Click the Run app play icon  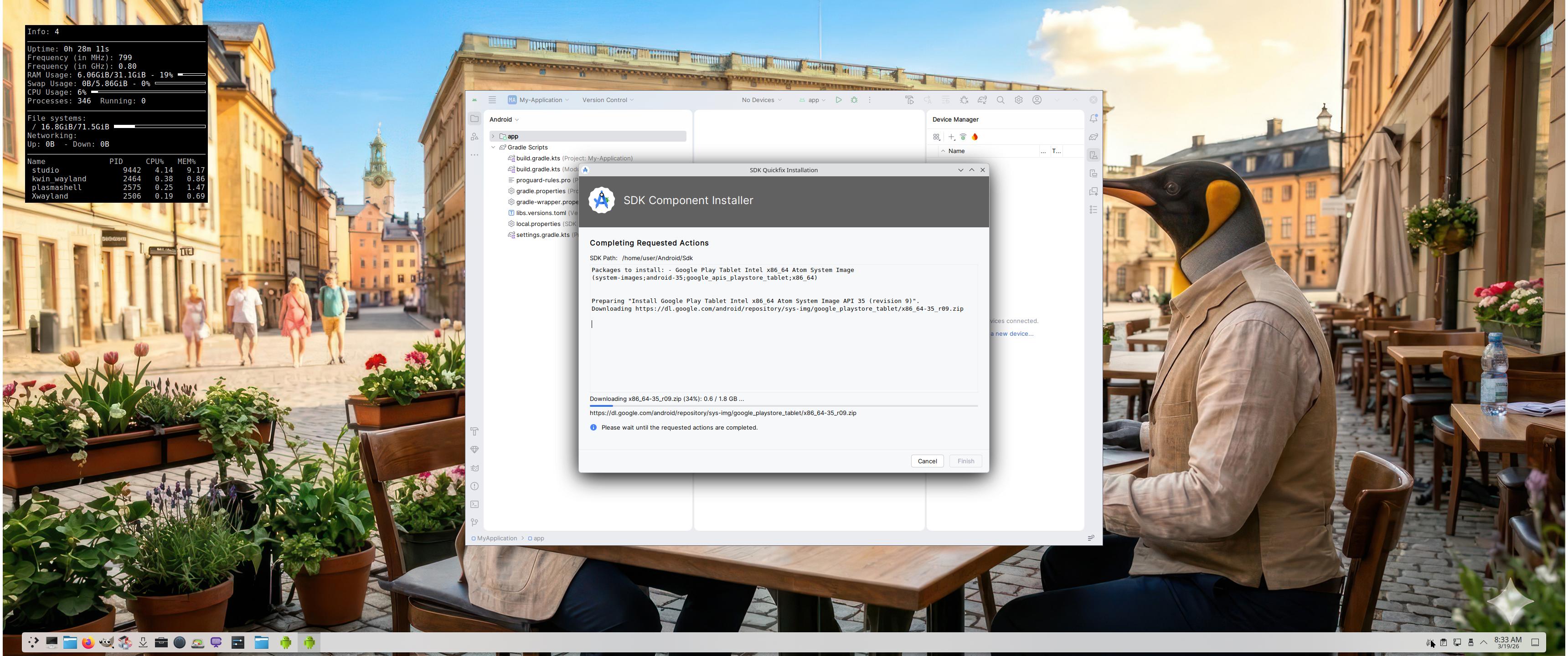coord(838,100)
